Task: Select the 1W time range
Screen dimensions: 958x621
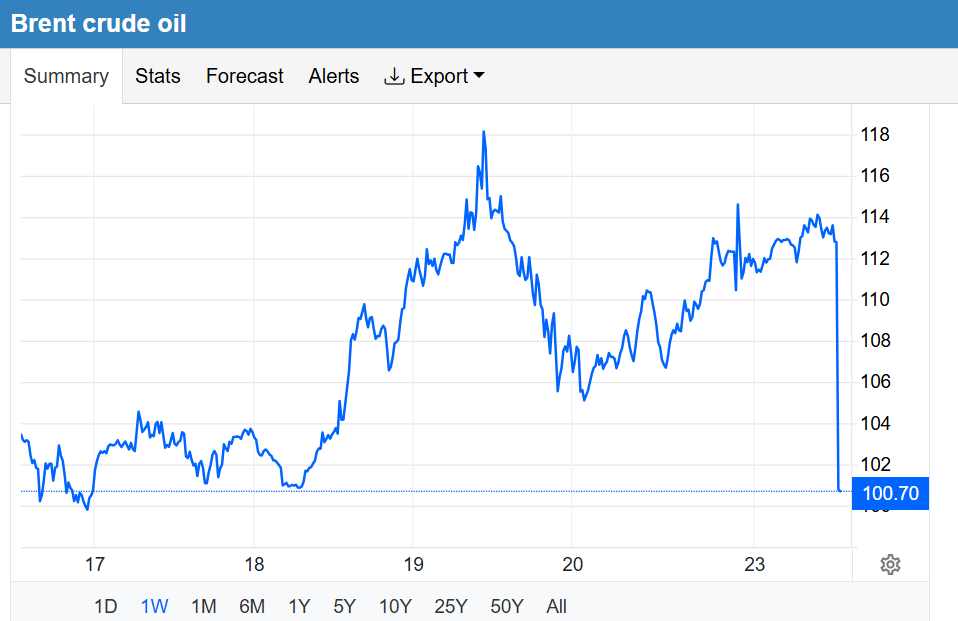Action: coord(154,606)
